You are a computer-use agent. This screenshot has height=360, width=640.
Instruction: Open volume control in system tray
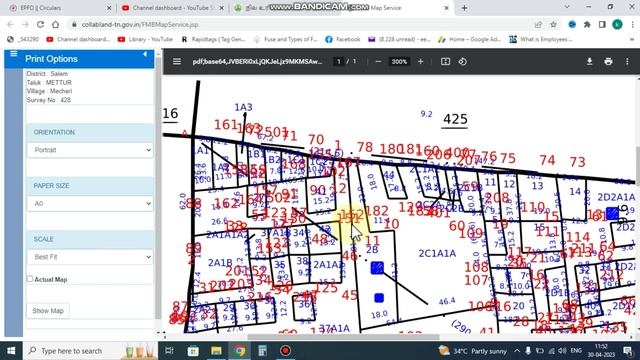(562, 351)
